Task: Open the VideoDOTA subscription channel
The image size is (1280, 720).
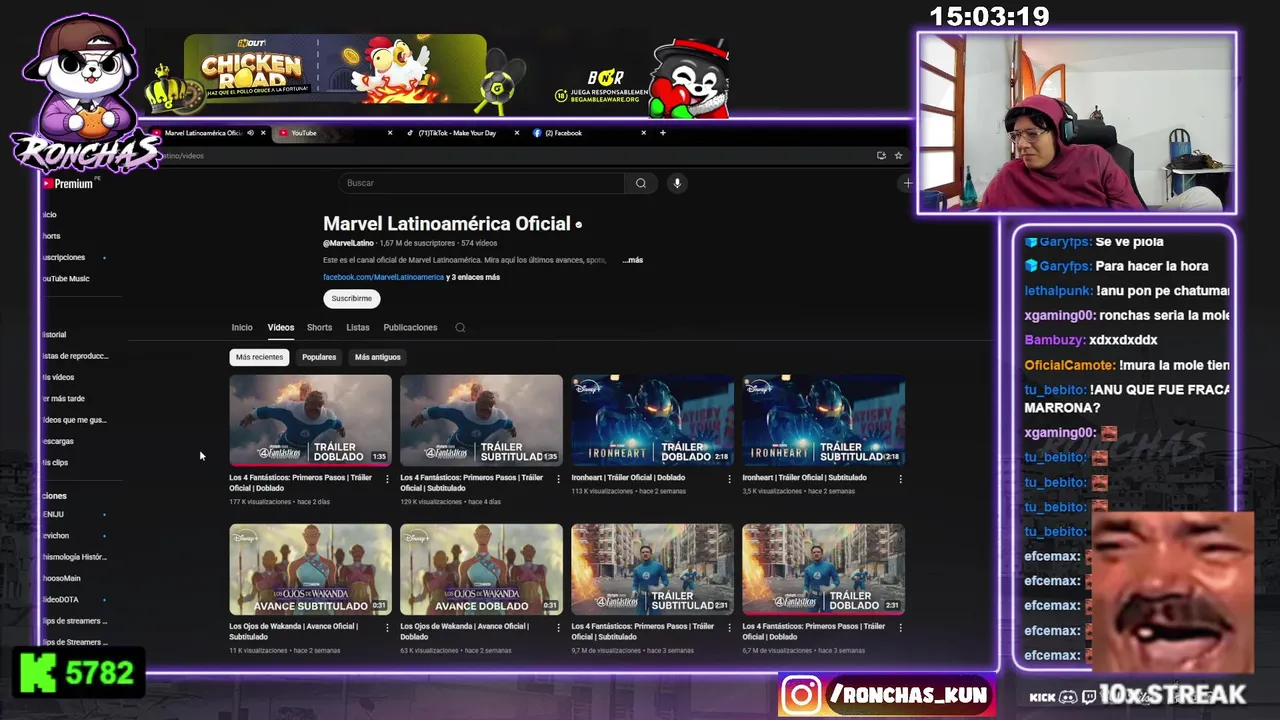Action: click(x=60, y=600)
